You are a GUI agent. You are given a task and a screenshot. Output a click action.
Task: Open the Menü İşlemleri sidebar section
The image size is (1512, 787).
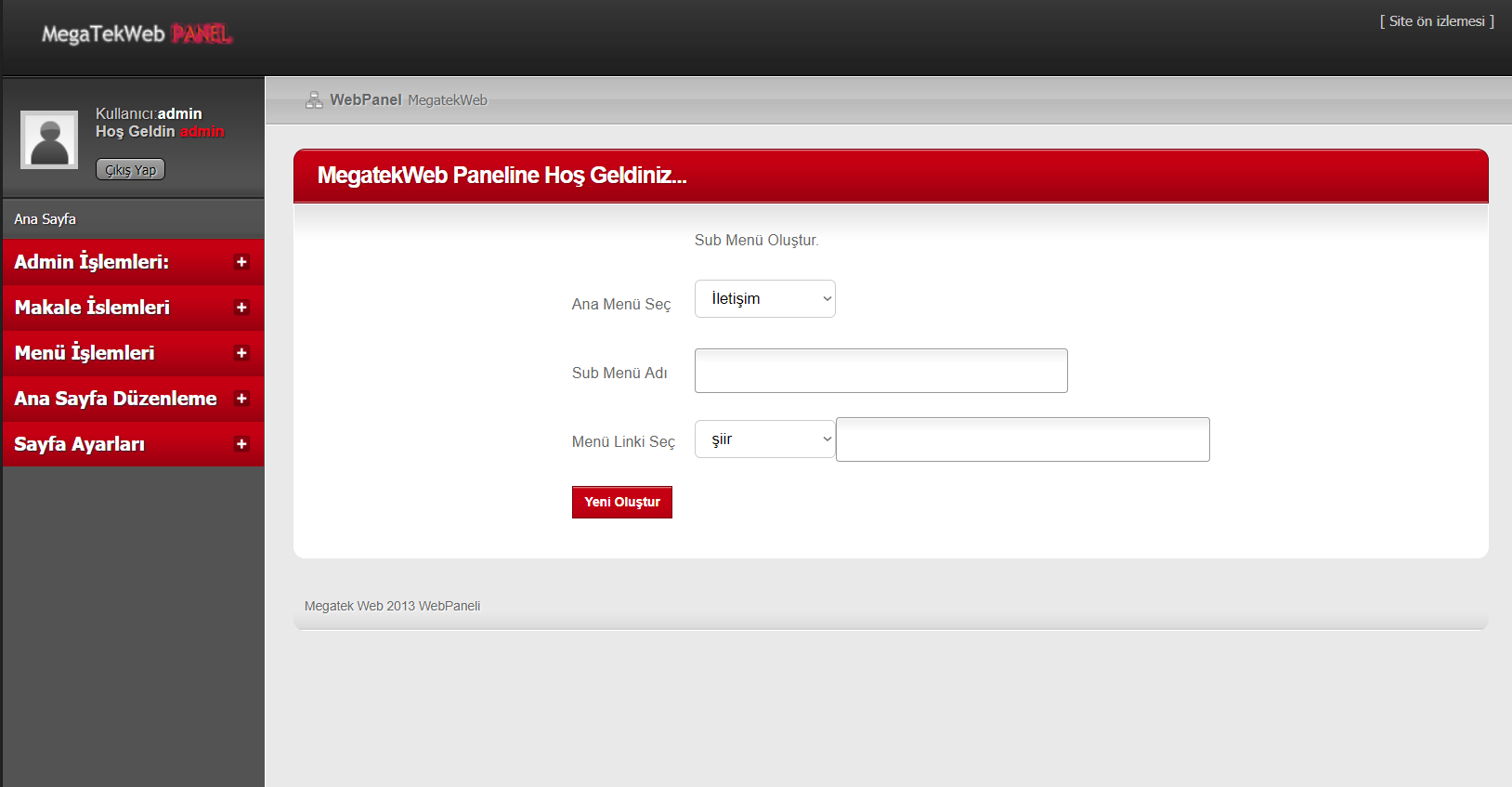tap(85, 353)
